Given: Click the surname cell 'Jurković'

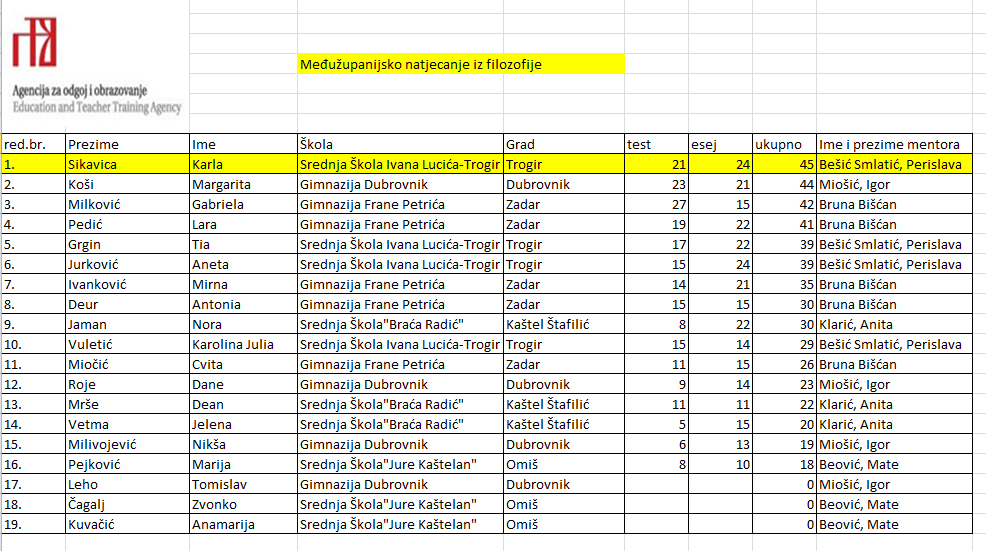Looking at the screenshot, I should click(x=127, y=264).
